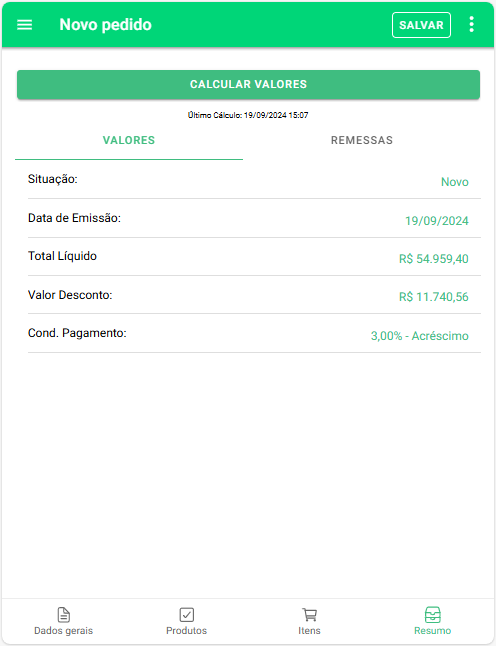Click the Total Líquido value R$ 54.959,40
Screen dimensions: 496x646
coord(433,259)
